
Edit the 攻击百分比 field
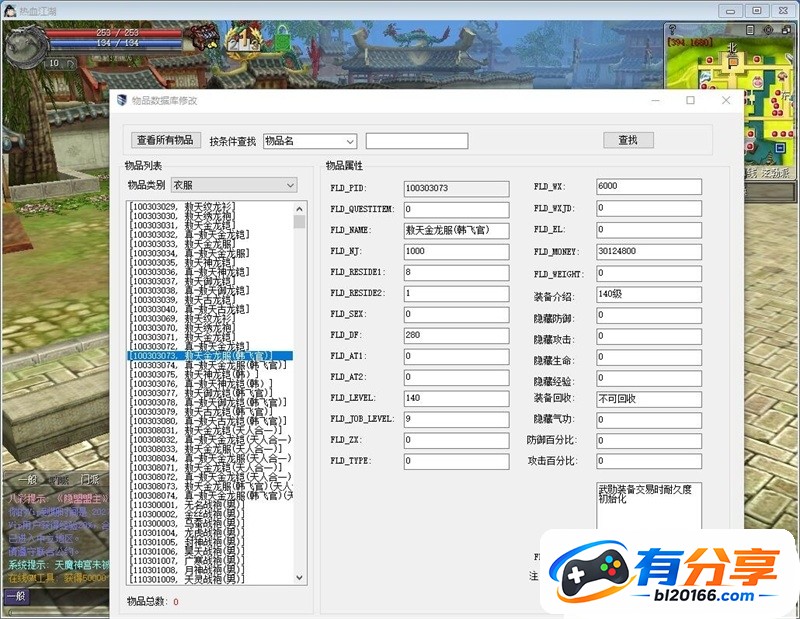(x=648, y=461)
